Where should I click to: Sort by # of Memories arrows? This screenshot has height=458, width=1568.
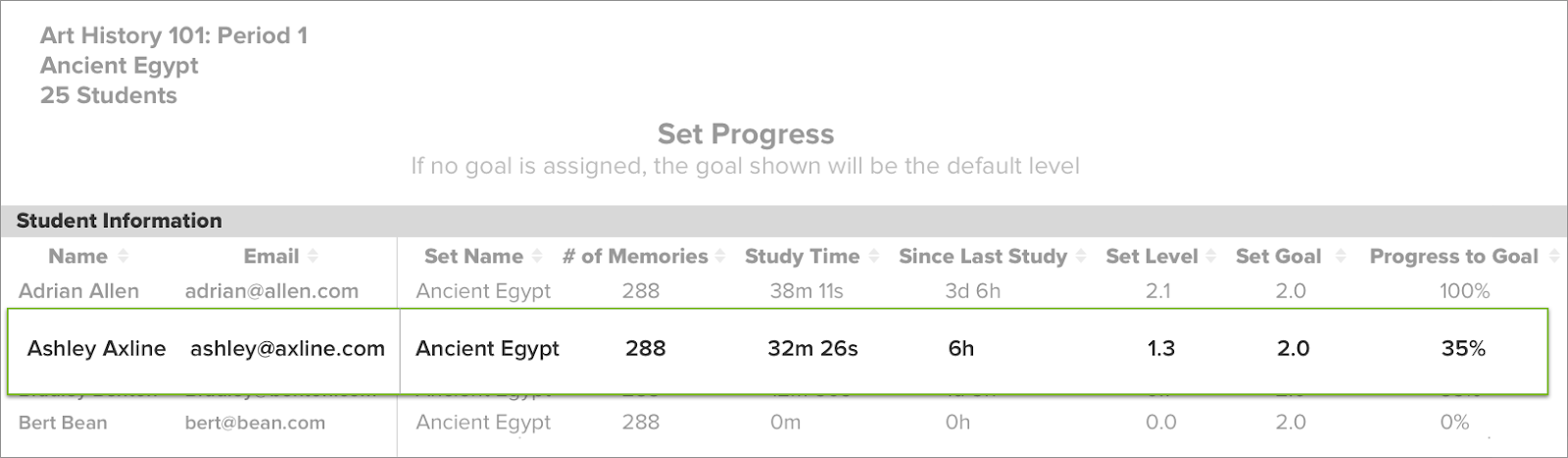click(x=720, y=256)
